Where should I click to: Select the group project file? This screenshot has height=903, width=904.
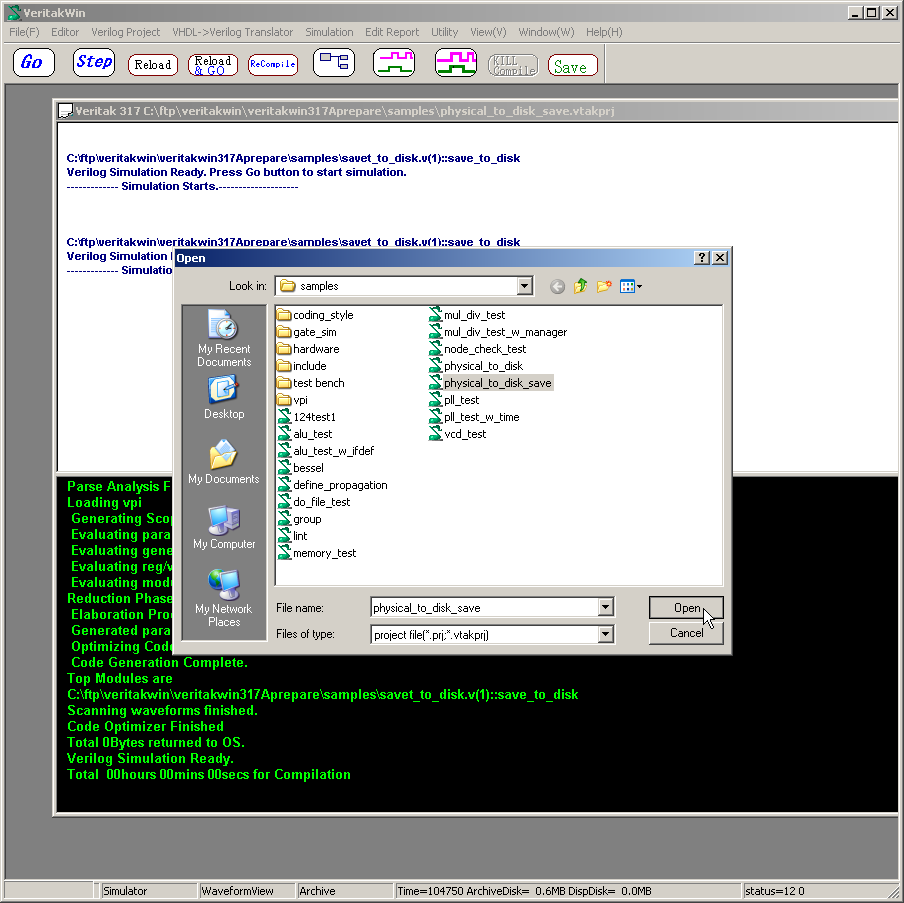point(299,519)
